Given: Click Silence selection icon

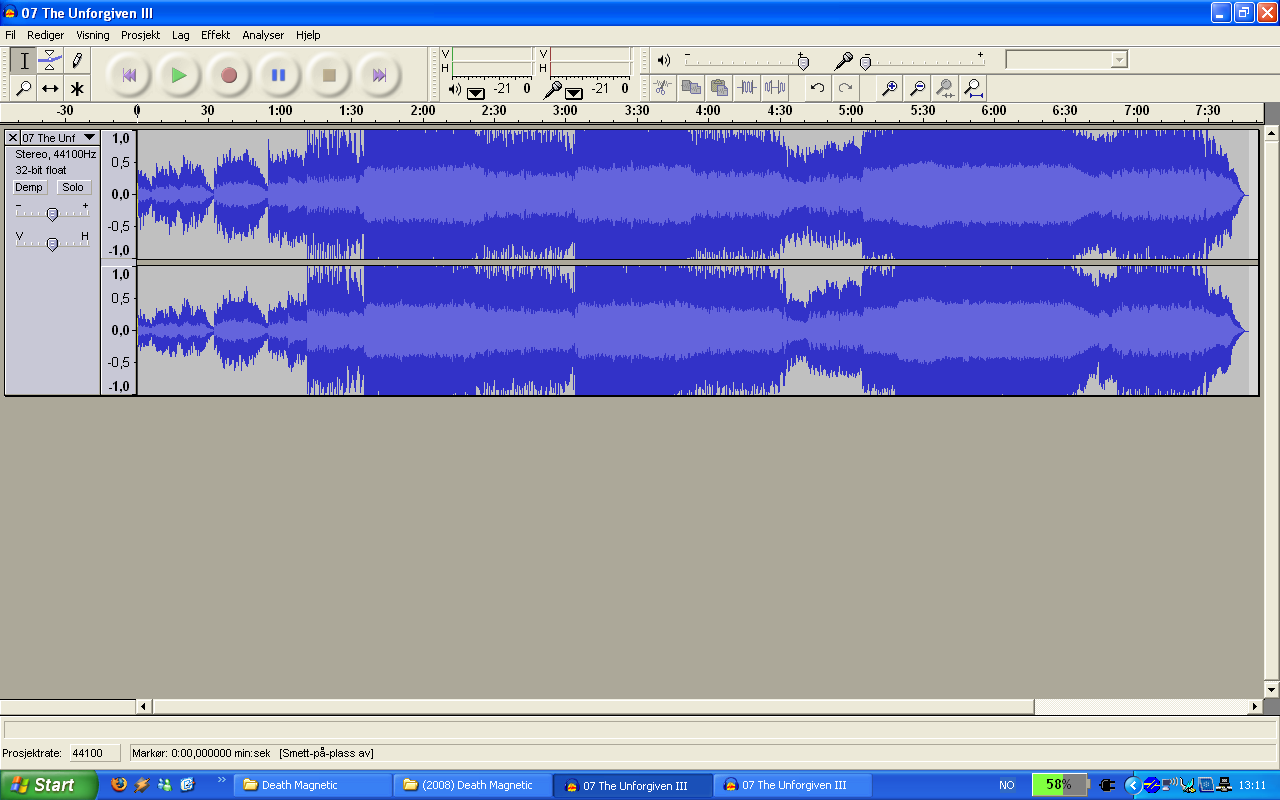Looking at the screenshot, I should point(775,88).
